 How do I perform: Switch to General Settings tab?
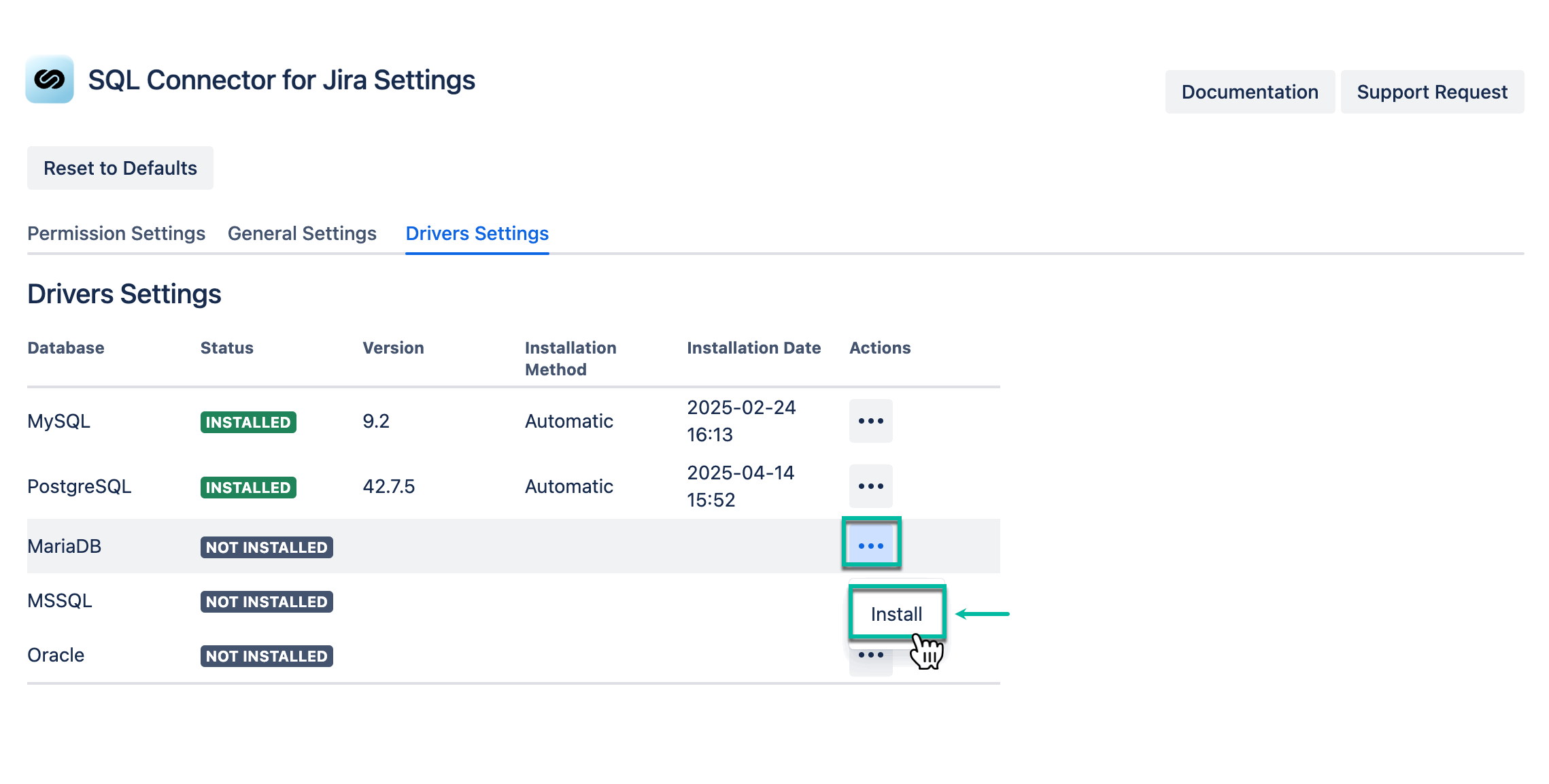[x=302, y=233]
